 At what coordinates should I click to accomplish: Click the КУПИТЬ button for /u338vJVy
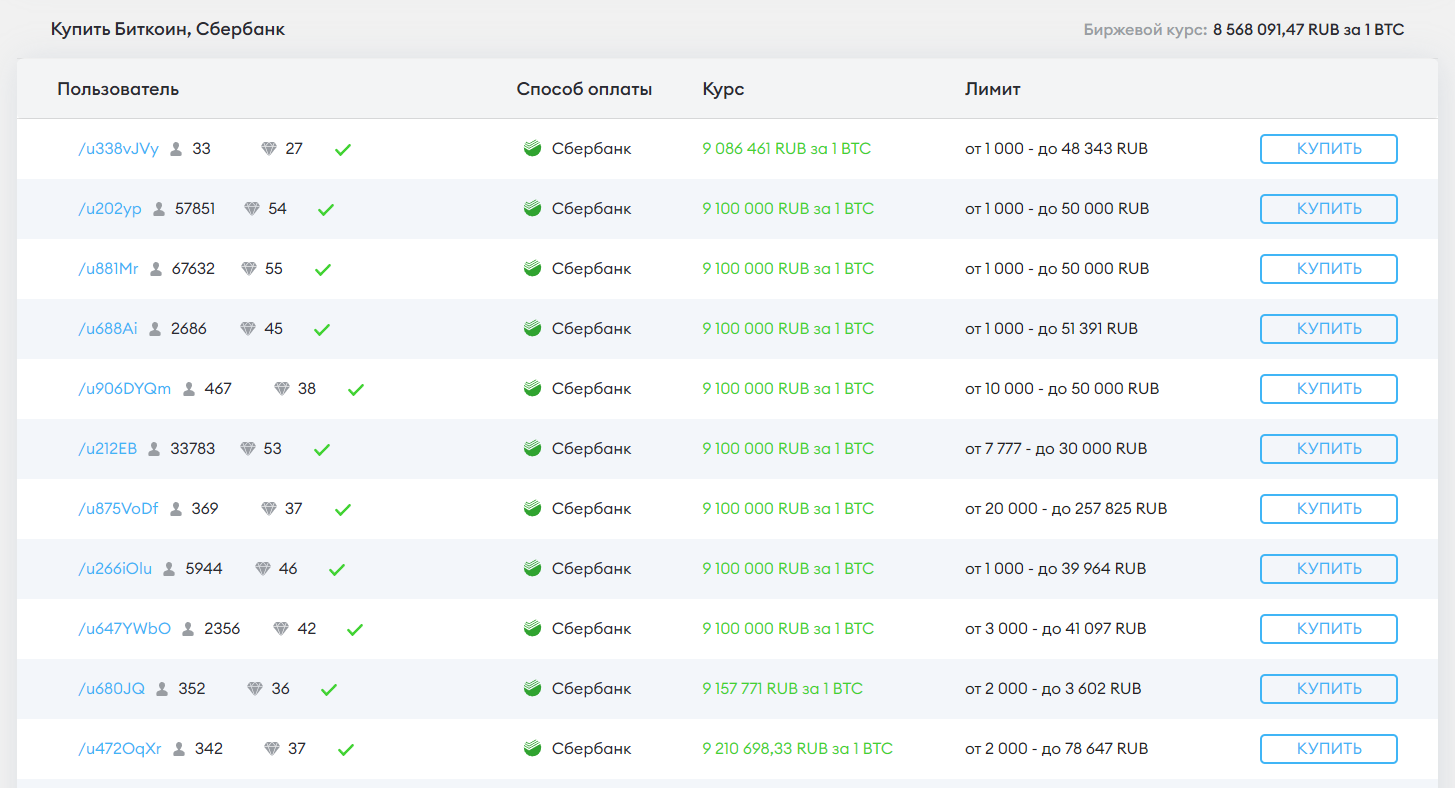click(1328, 149)
